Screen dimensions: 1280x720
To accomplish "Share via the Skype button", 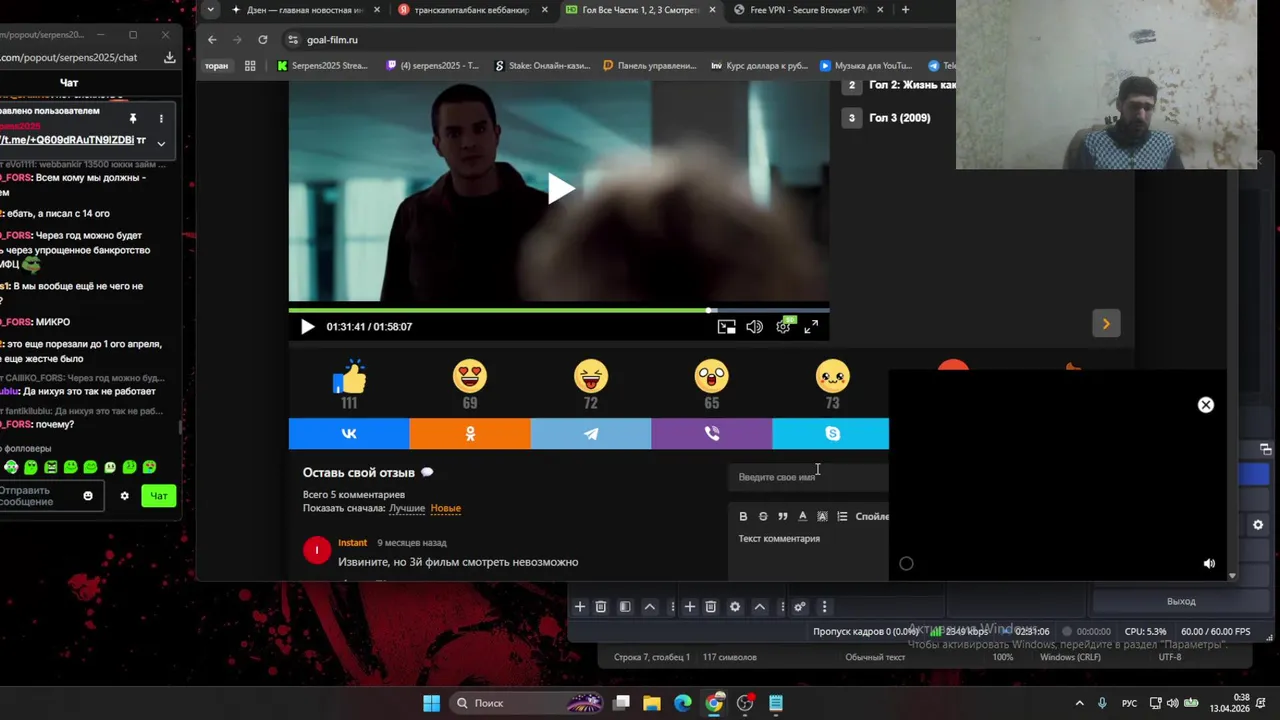I will [x=831, y=433].
